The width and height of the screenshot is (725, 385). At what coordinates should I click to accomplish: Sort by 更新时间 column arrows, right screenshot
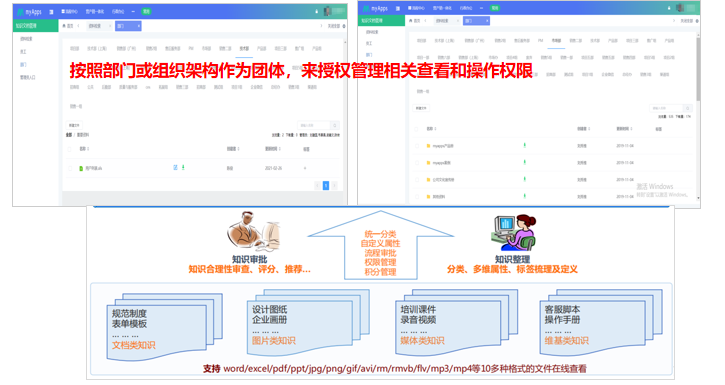[631, 129]
